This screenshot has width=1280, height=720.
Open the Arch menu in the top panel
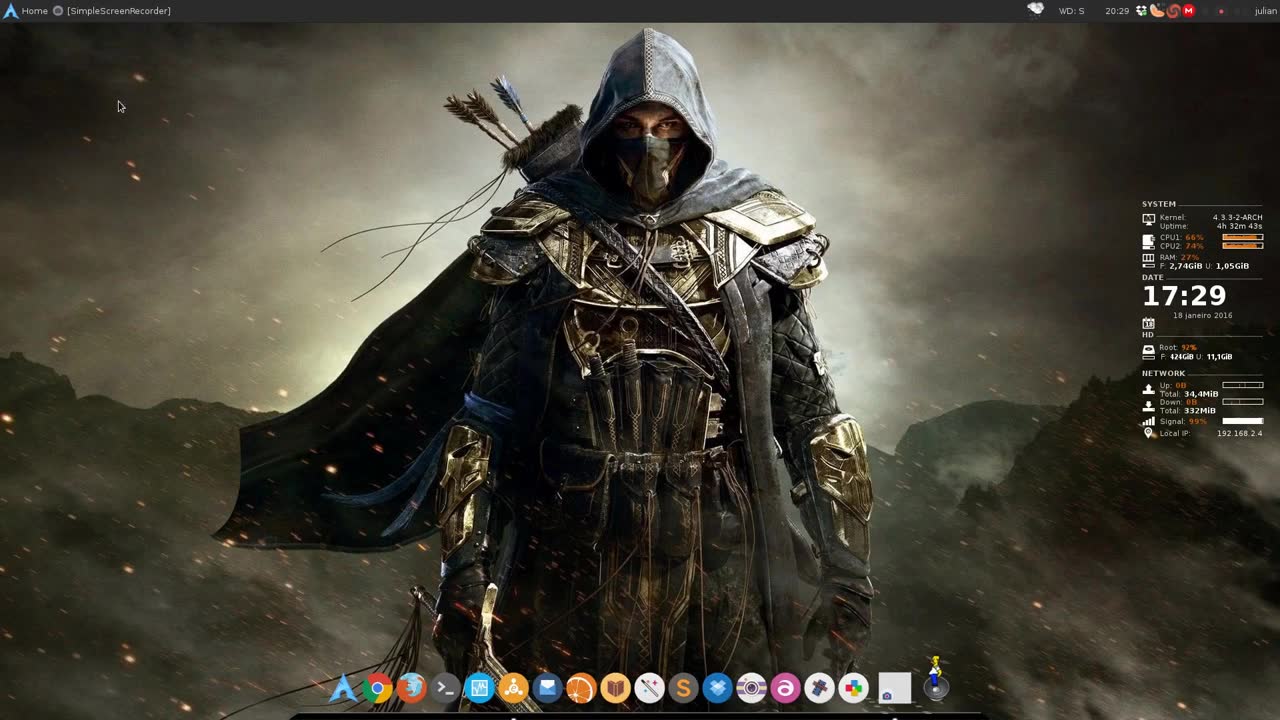pos(10,11)
